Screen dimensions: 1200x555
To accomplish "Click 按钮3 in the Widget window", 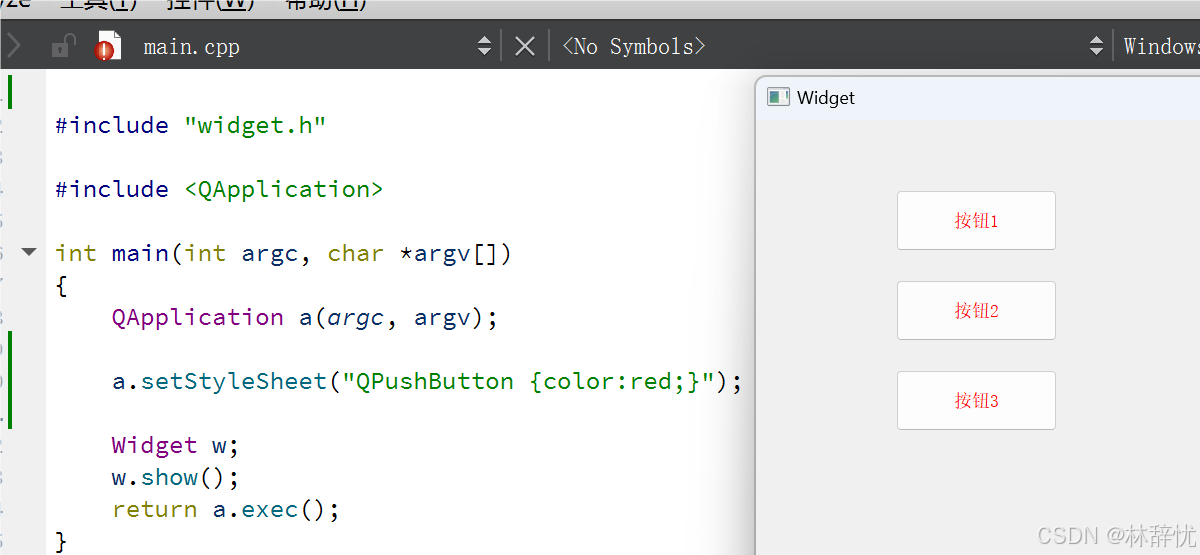I will [976, 400].
